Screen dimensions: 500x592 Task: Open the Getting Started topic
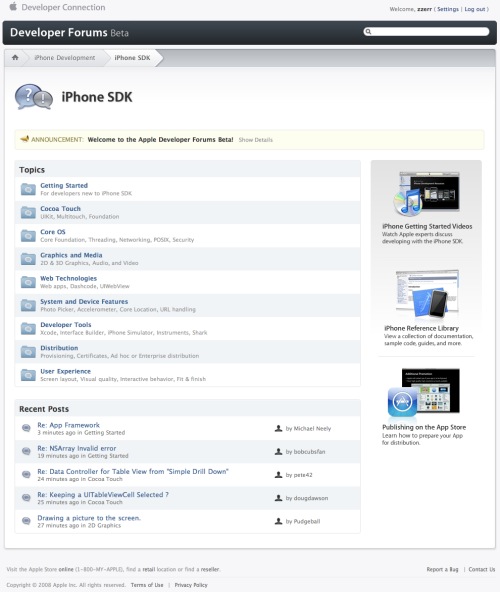(x=64, y=185)
